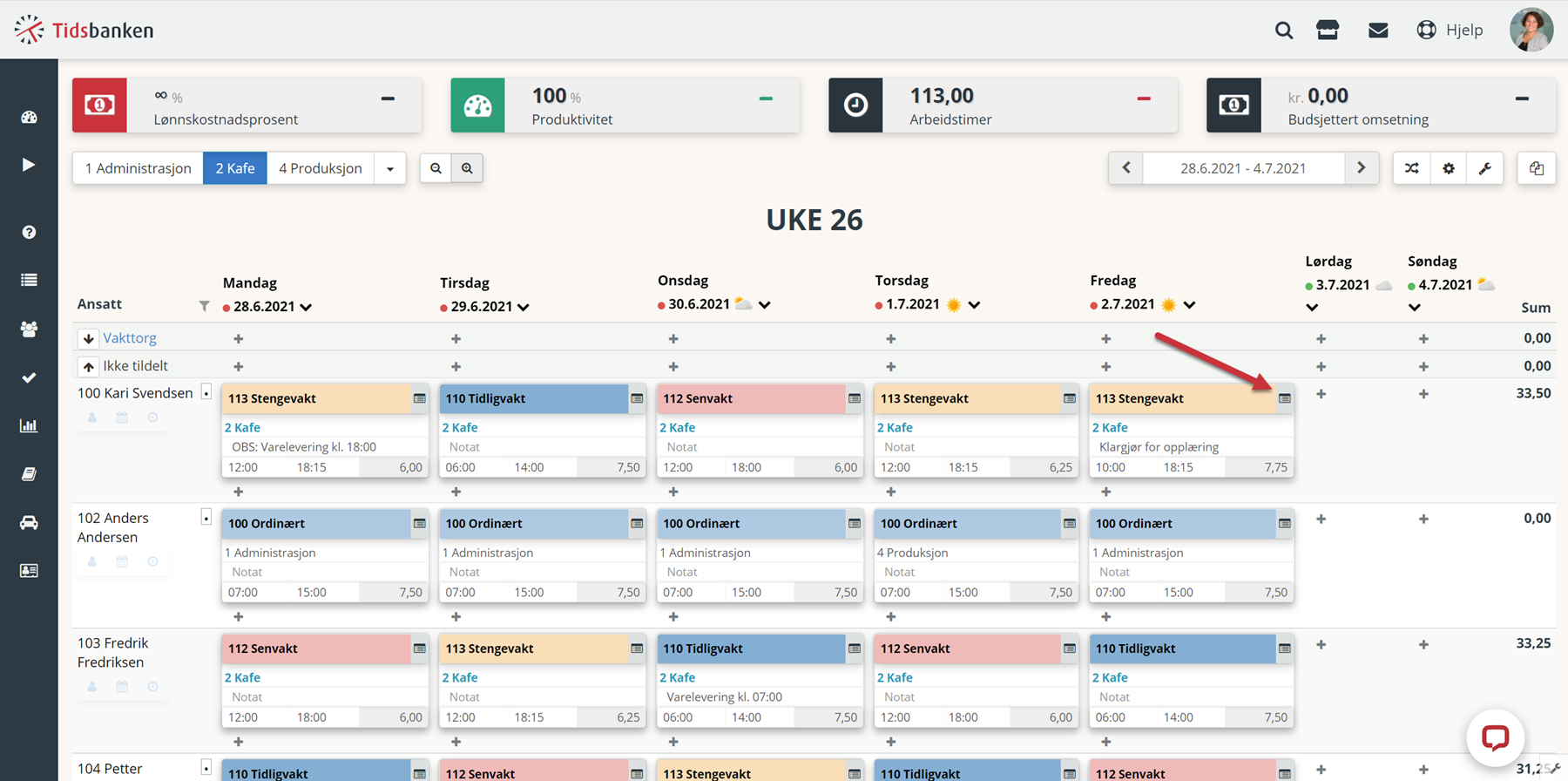The height and width of the screenshot is (781, 1568).
Task: Expand Onsdag 30.6.2021 dropdown
Action: [x=764, y=304]
